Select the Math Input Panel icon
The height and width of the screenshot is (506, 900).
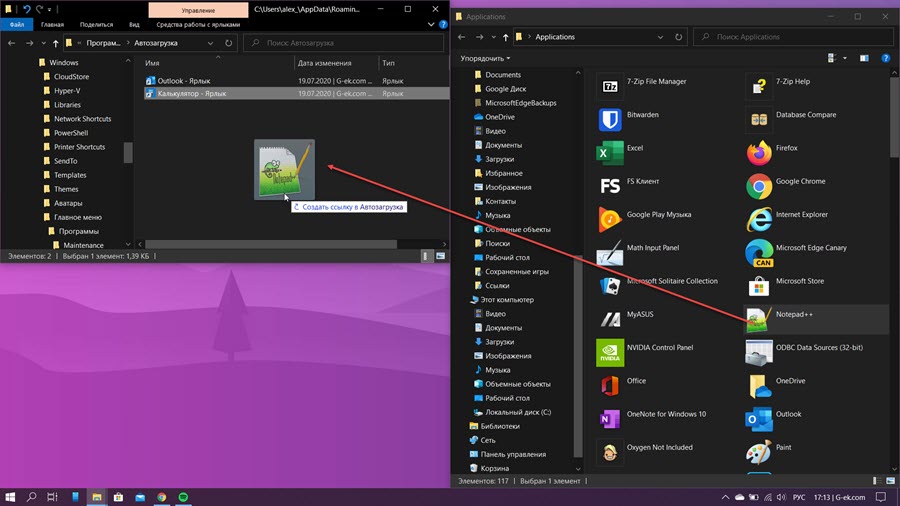point(610,253)
